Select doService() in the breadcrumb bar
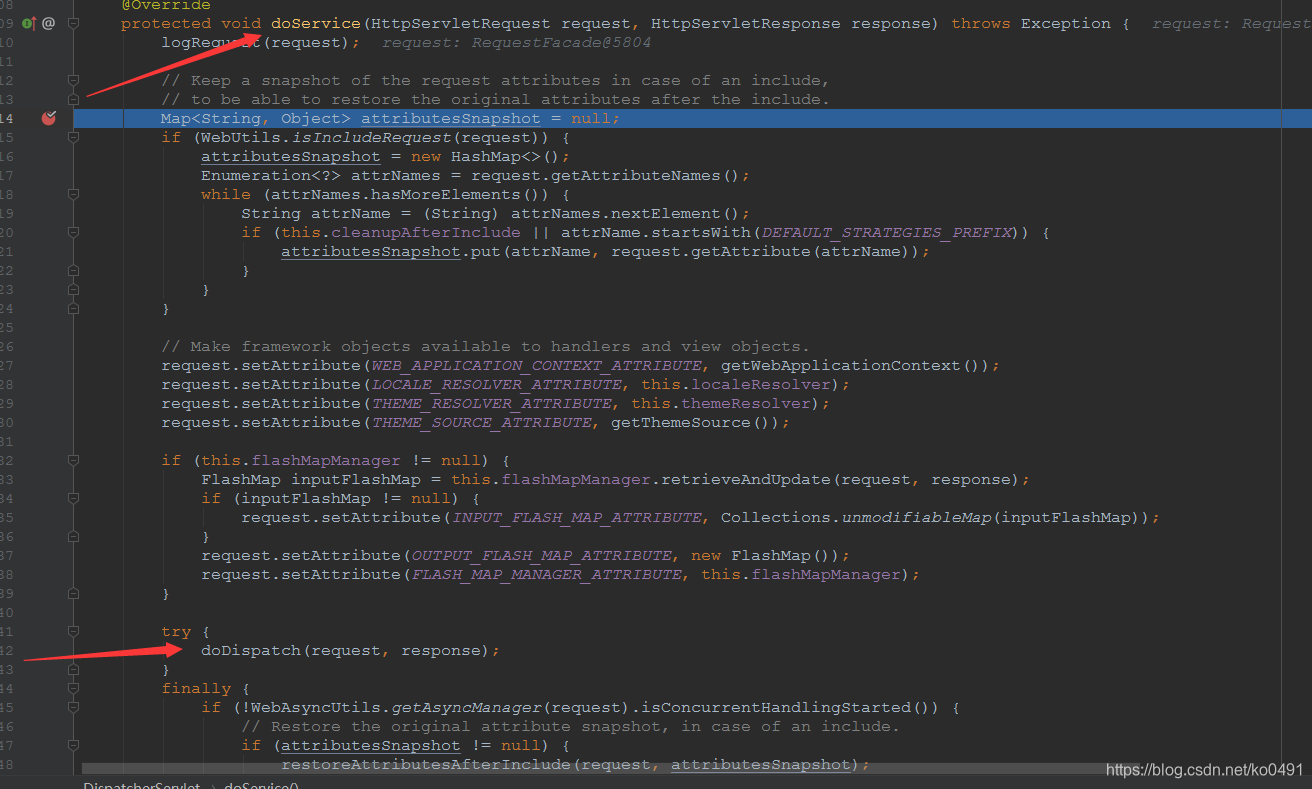The width and height of the screenshot is (1312, 789). [262, 785]
